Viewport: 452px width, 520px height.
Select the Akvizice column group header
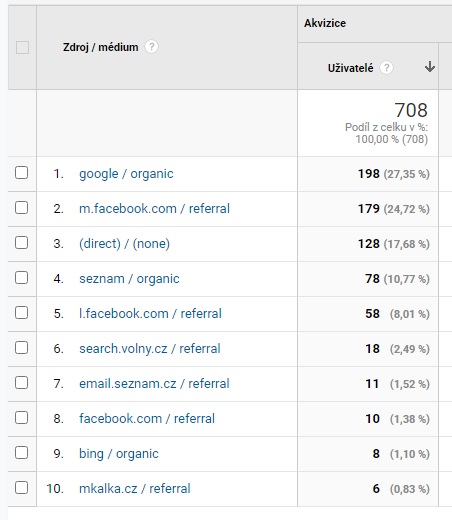[325, 23]
